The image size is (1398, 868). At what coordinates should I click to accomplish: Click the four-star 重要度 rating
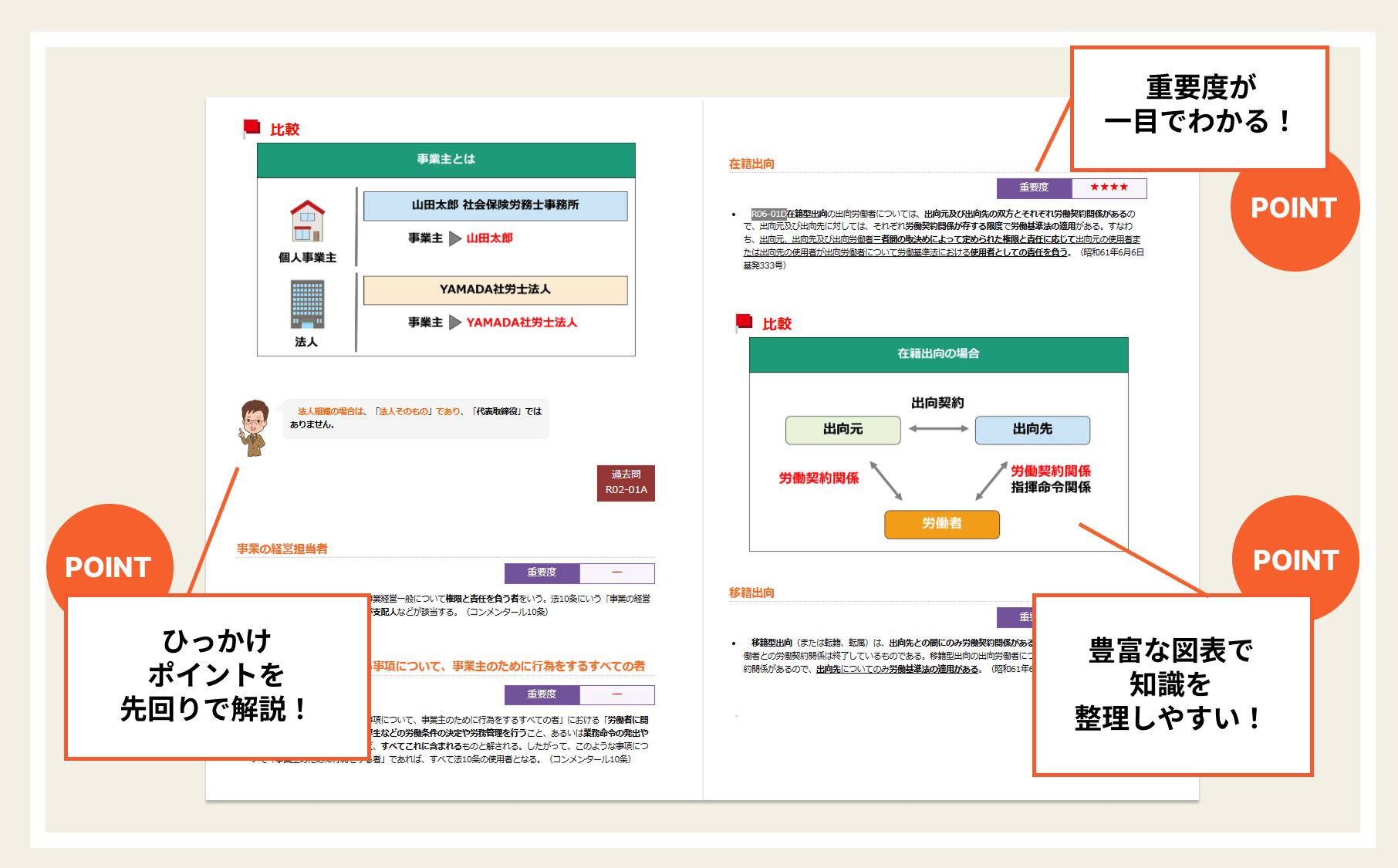[x=1109, y=187]
